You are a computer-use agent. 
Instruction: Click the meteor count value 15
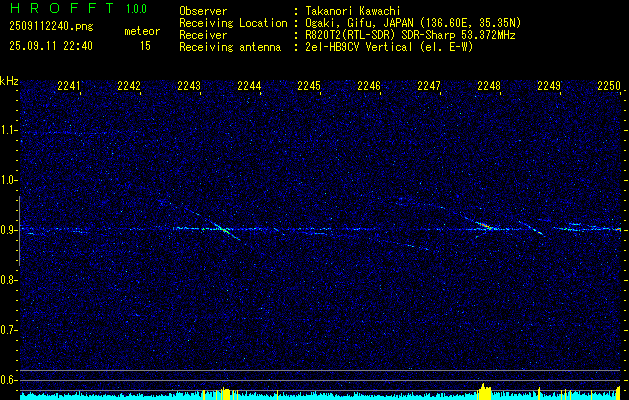tap(146, 46)
